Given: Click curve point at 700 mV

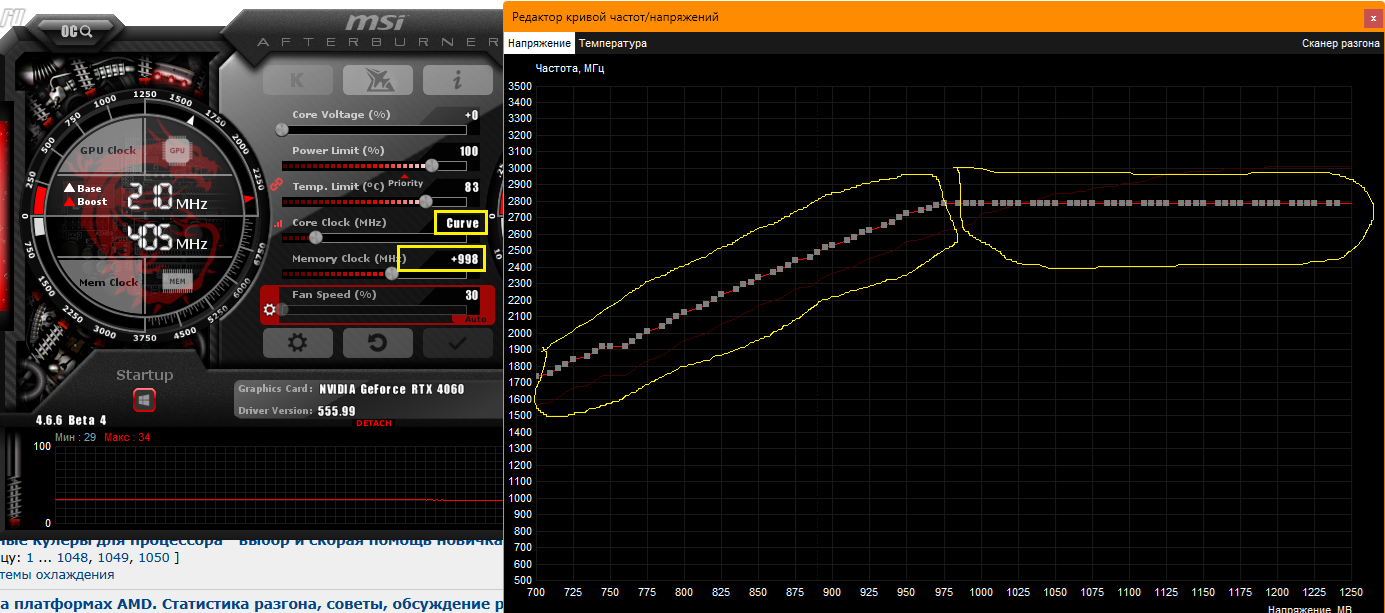Looking at the screenshot, I should click(540, 377).
